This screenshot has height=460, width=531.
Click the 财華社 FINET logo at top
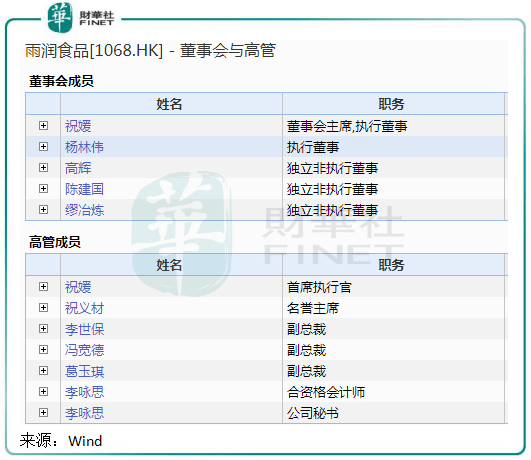click(81, 18)
